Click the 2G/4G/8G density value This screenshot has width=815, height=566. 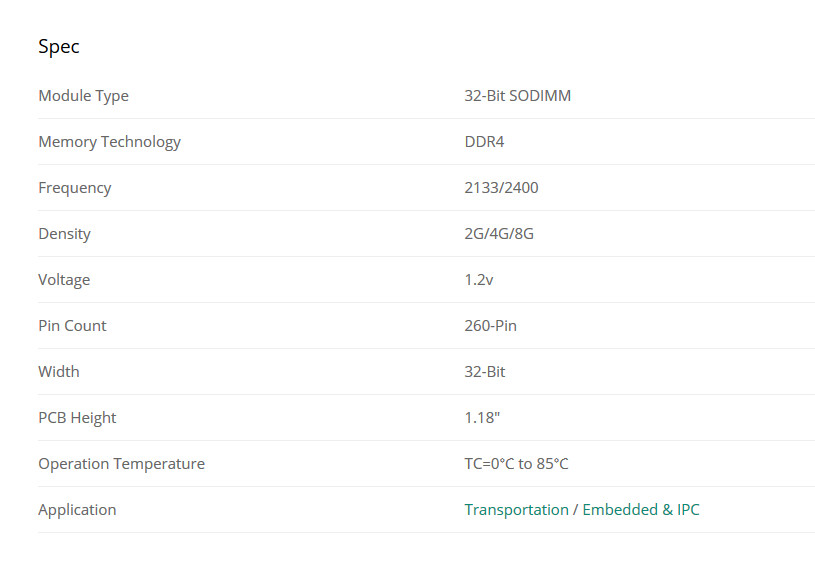pyautogui.click(x=499, y=234)
